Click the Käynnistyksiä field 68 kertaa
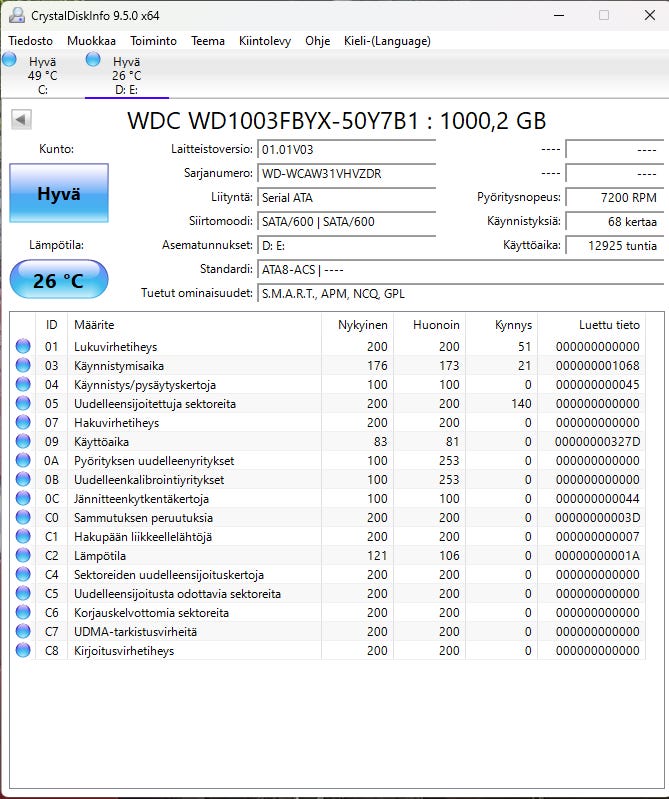669x799 pixels. [x=615, y=222]
